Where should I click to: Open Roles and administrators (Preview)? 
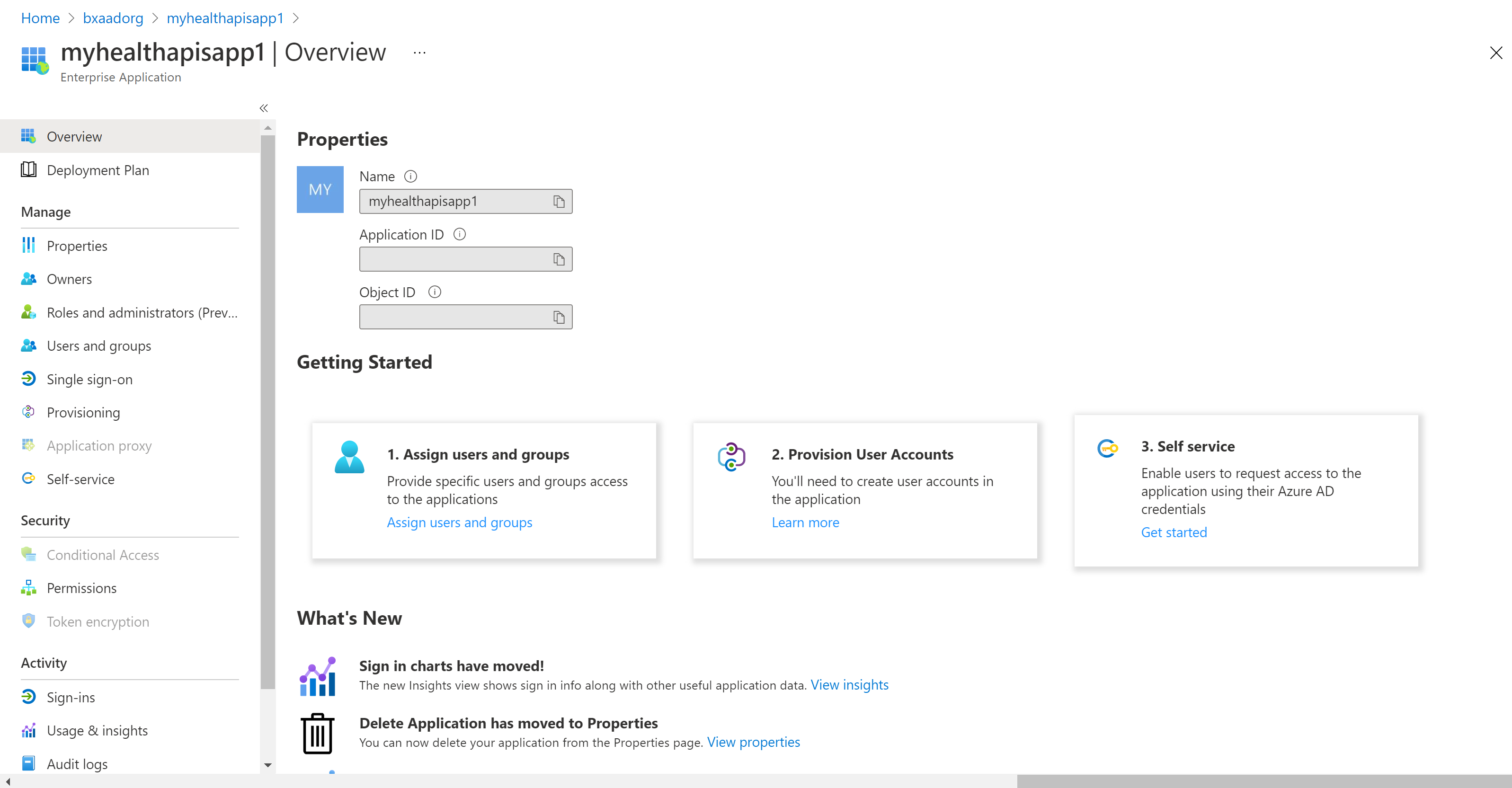click(130, 313)
